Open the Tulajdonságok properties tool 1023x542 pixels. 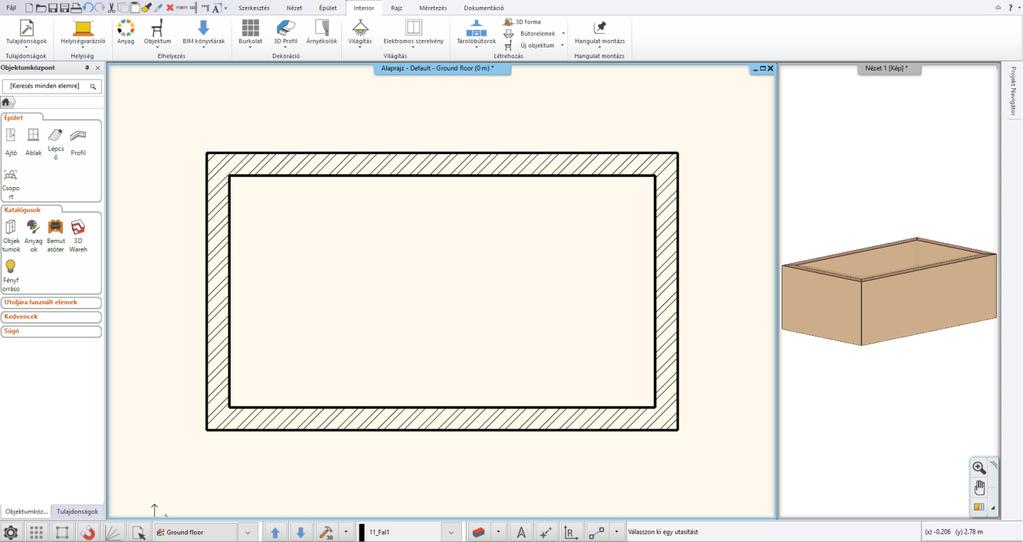(26, 33)
